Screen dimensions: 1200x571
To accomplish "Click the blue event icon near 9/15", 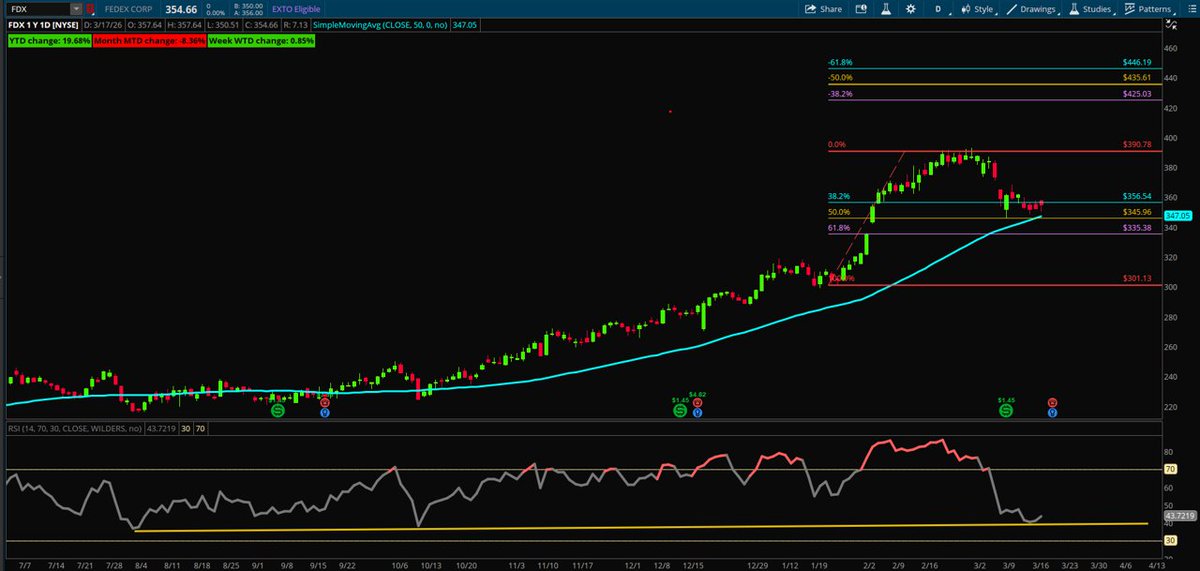I will [x=325, y=412].
